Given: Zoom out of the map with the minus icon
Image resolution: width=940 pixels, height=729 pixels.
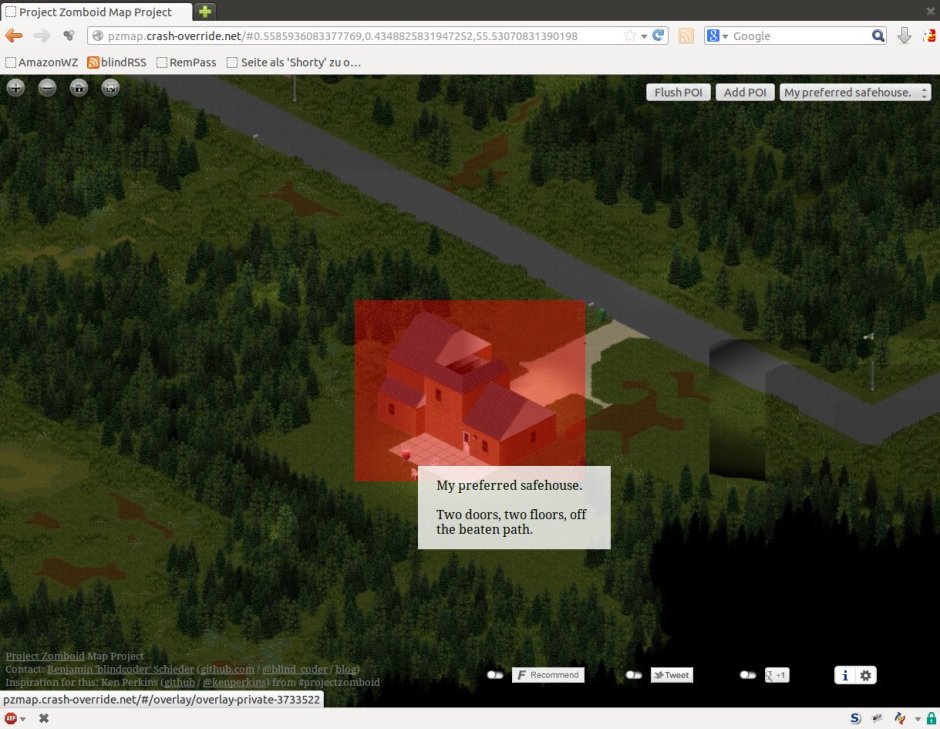Looking at the screenshot, I should [x=47, y=88].
